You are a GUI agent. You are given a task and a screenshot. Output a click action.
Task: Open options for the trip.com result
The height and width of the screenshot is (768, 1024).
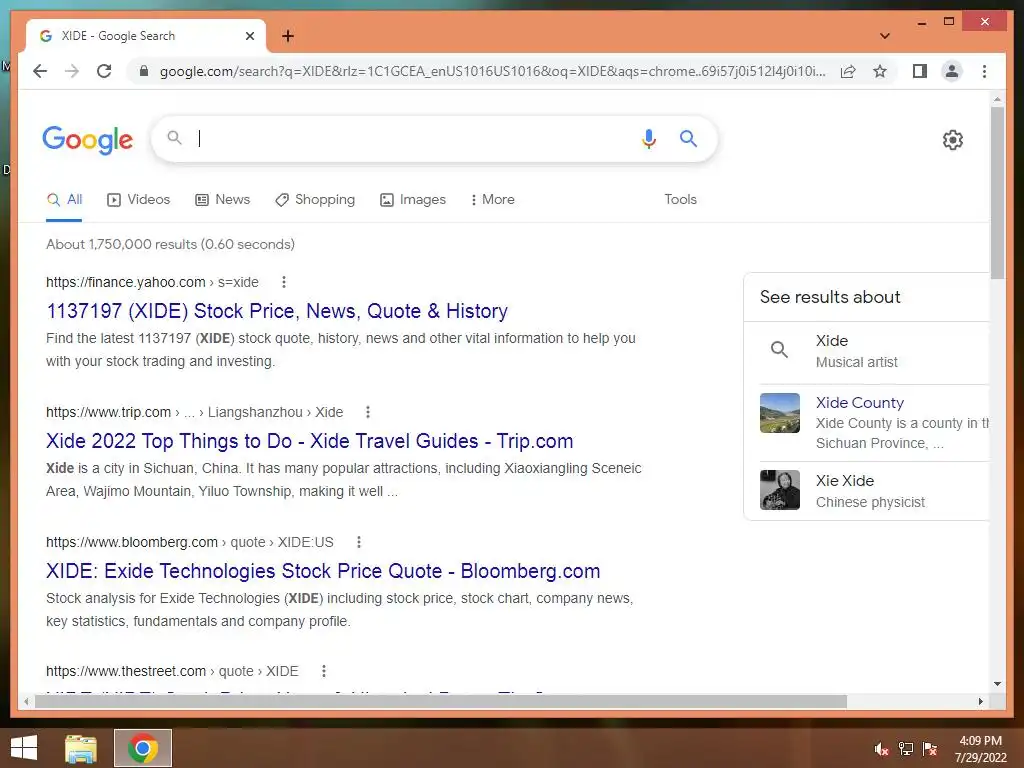coord(368,412)
